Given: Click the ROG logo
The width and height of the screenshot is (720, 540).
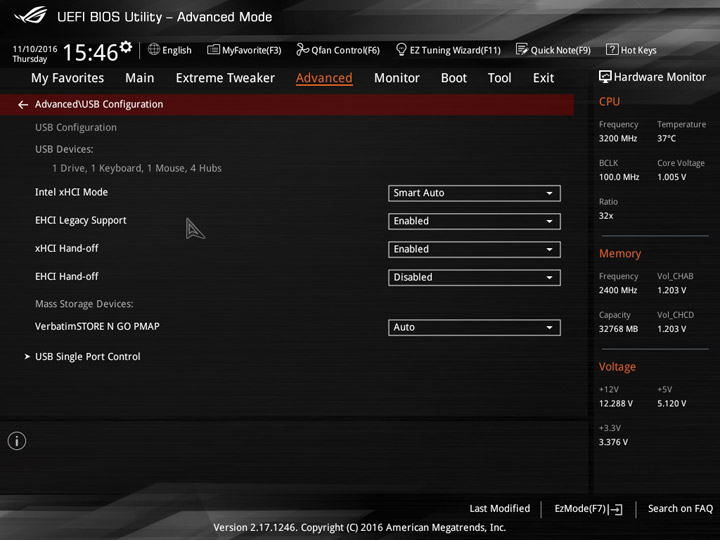Looking at the screenshot, I should tap(30, 15).
